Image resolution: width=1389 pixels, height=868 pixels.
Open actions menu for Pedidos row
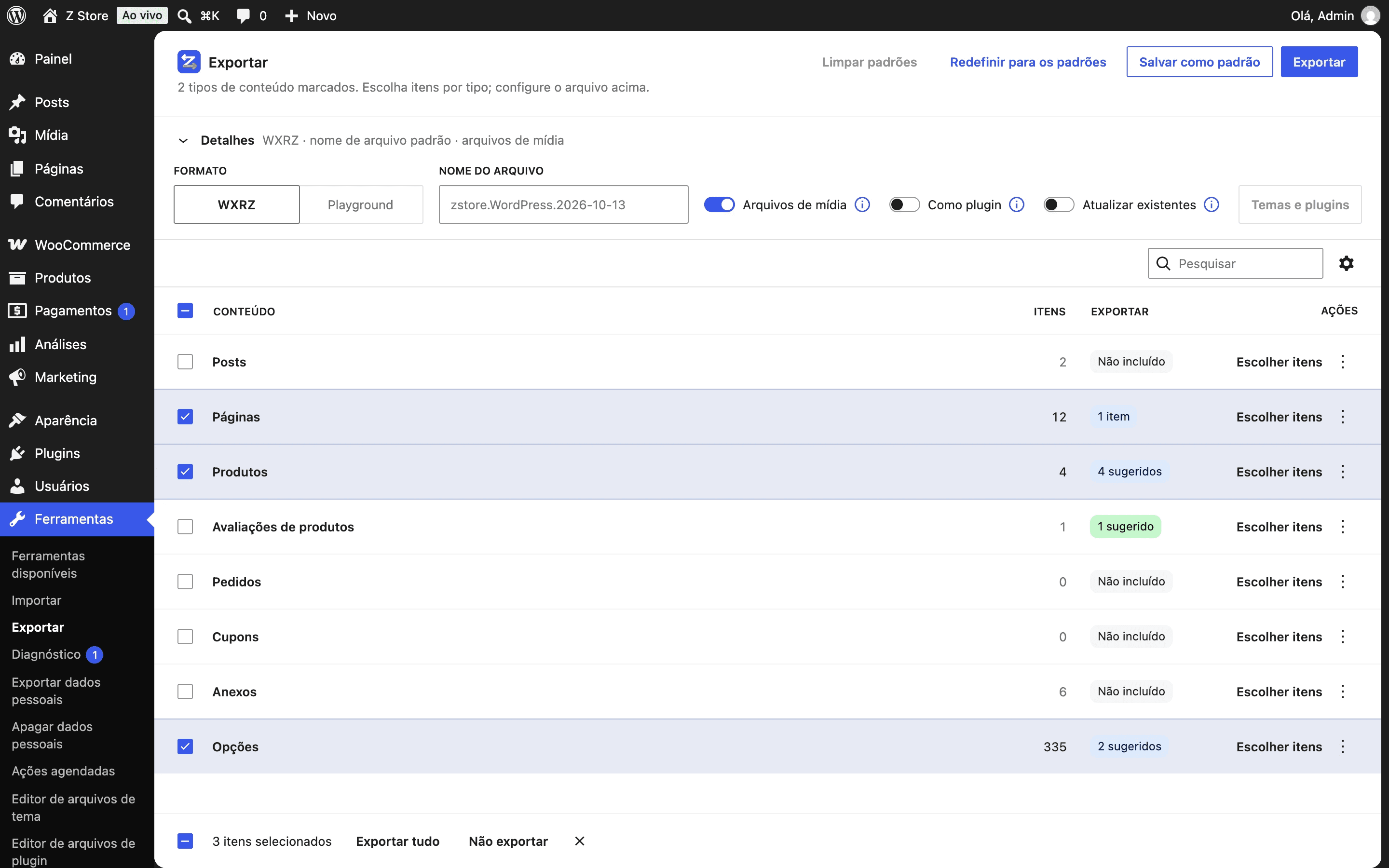click(1343, 582)
